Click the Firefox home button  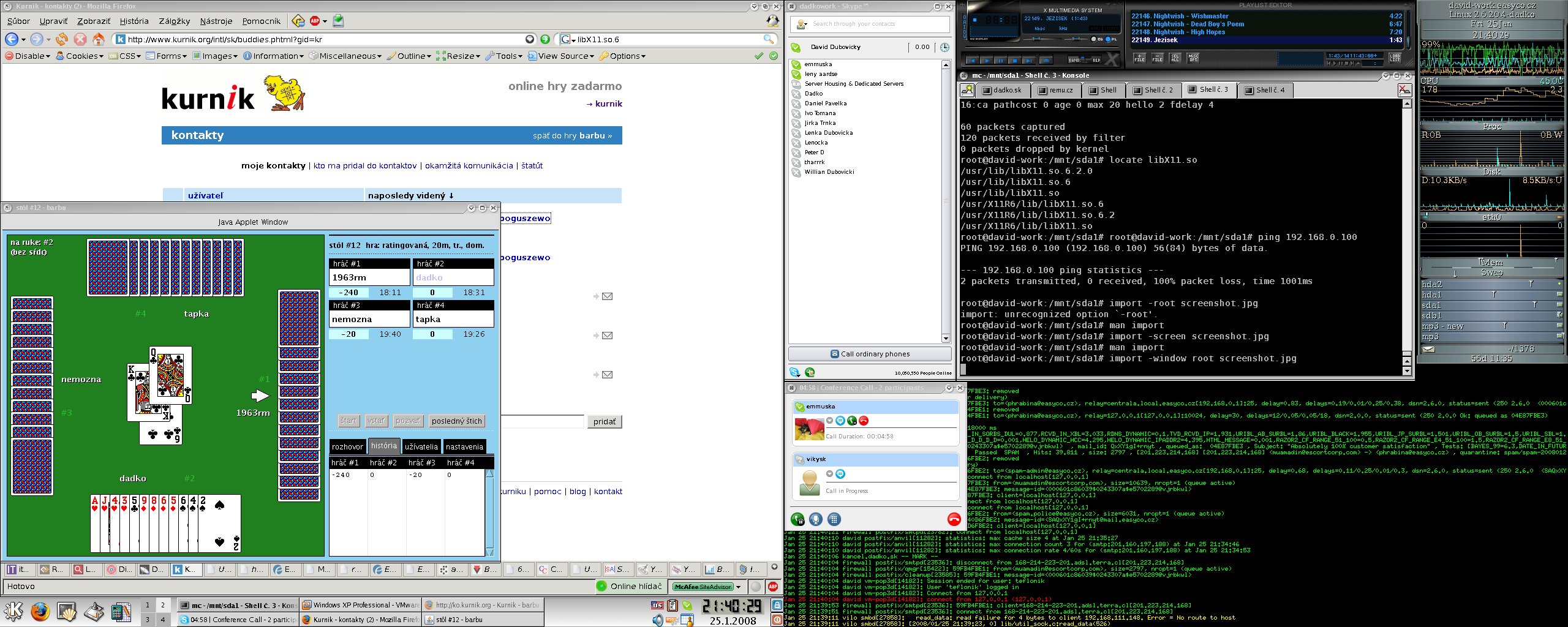[98, 39]
